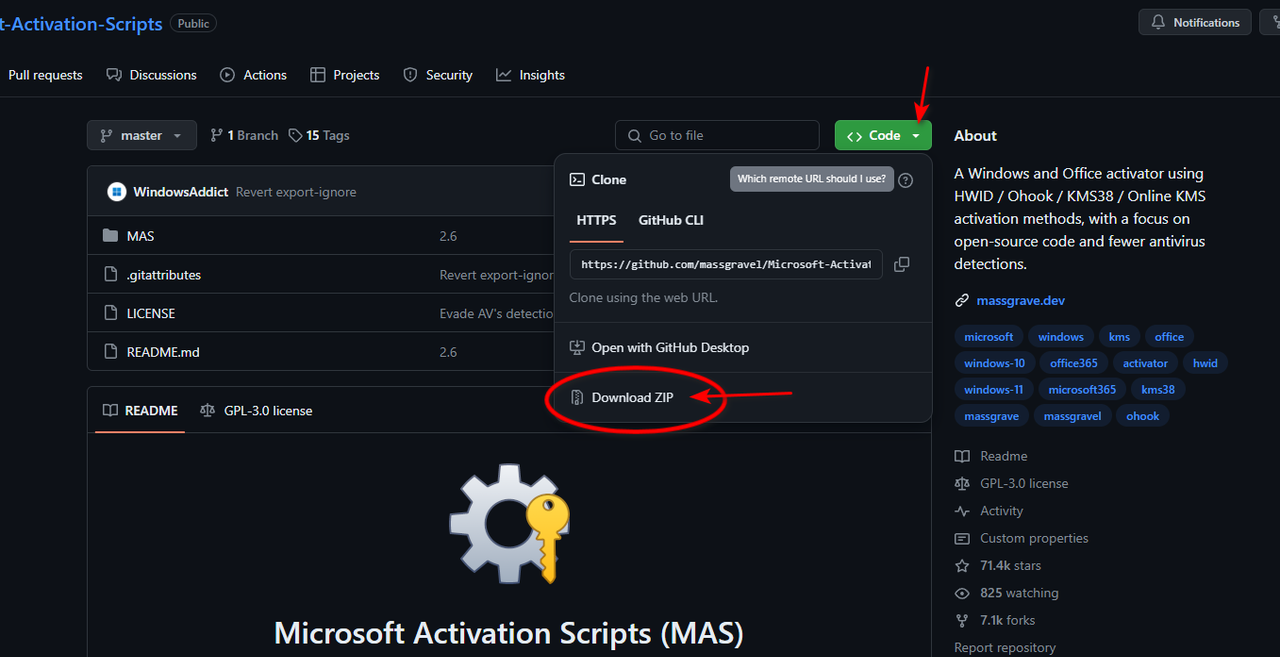The width and height of the screenshot is (1280, 657).
Task: Click the MAS gear and key logo image
Action: pyautogui.click(x=509, y=523)
